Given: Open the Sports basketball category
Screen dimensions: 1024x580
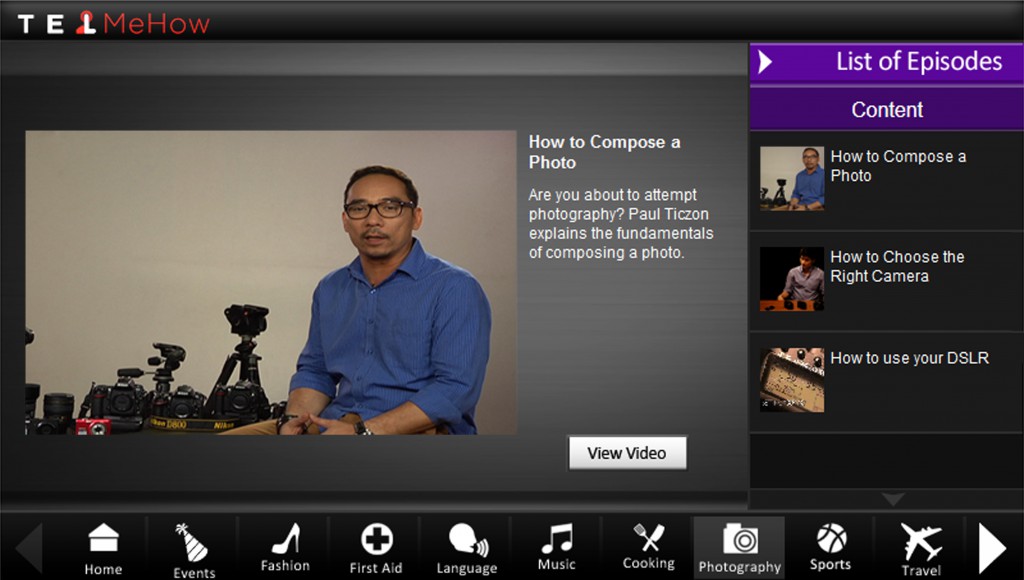Looking at the screenshot, I should (x=830, y=549).
